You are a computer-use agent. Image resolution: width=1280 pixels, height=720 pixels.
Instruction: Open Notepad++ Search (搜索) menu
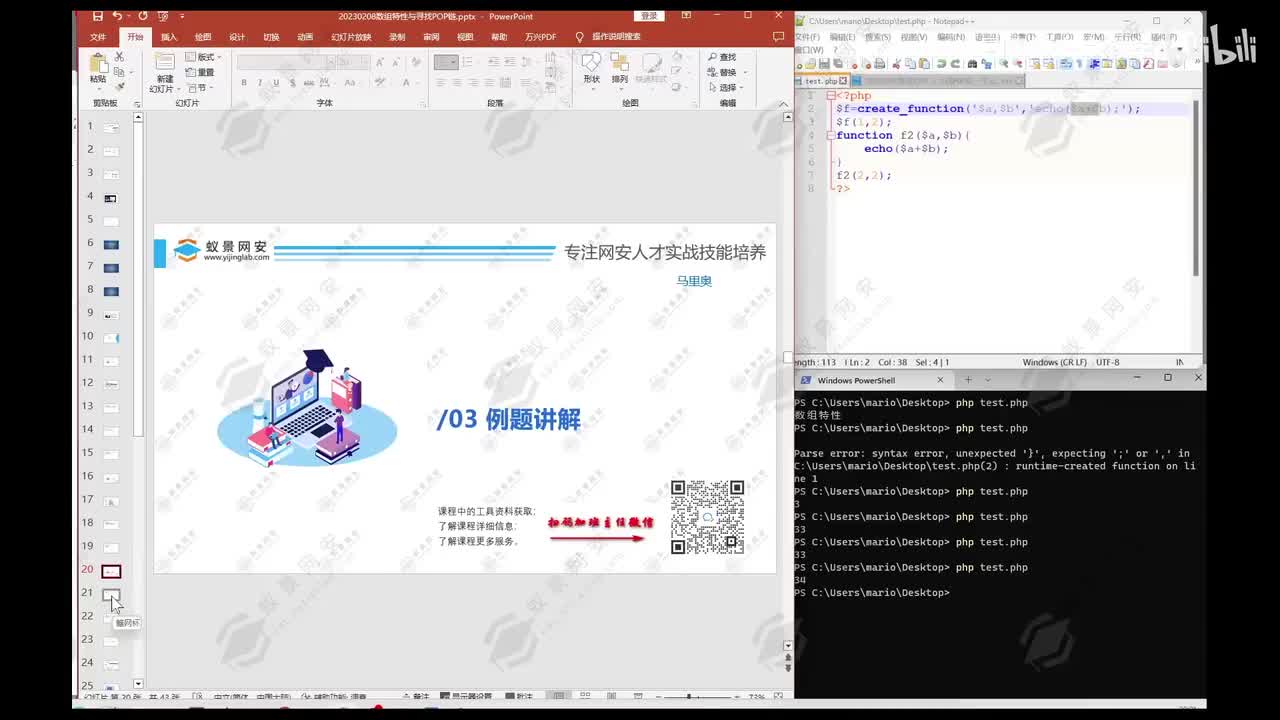click(x=878, y=37)
